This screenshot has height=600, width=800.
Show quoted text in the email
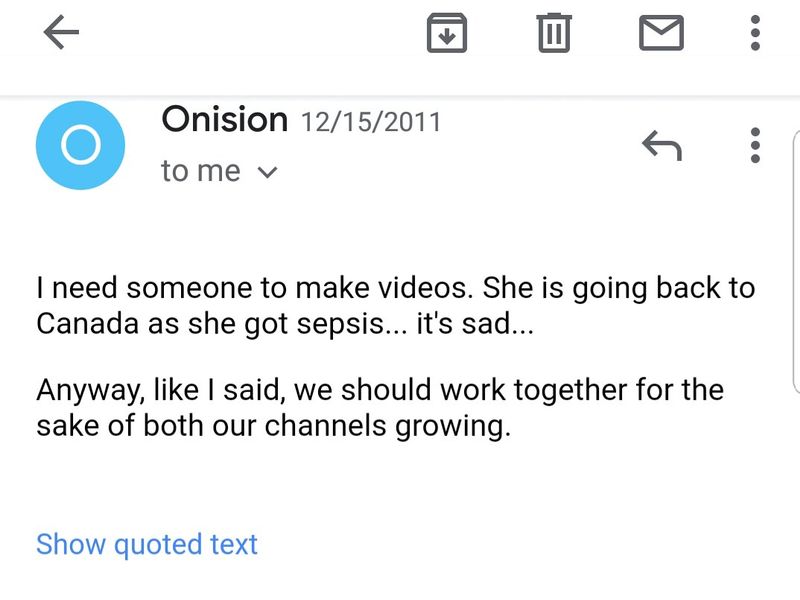tap(147, 544)
